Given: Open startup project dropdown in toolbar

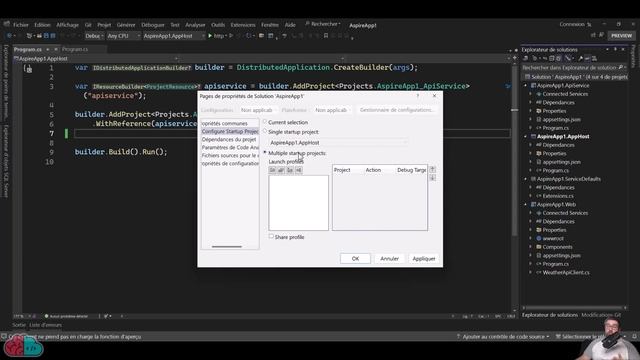Looking at the screenshot, I should 173,36.
